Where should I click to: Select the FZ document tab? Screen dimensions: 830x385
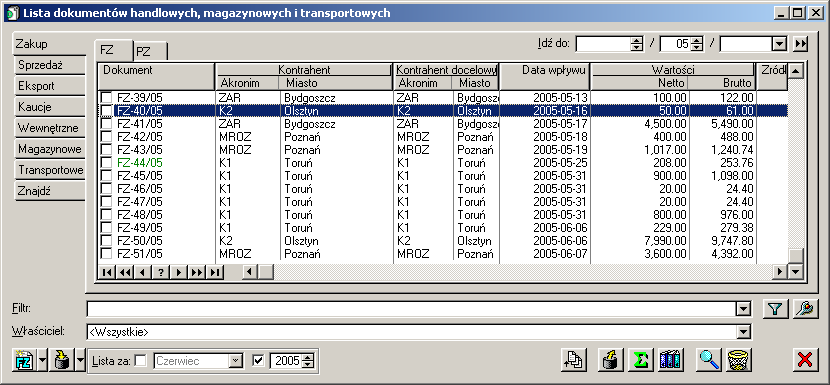113,50
